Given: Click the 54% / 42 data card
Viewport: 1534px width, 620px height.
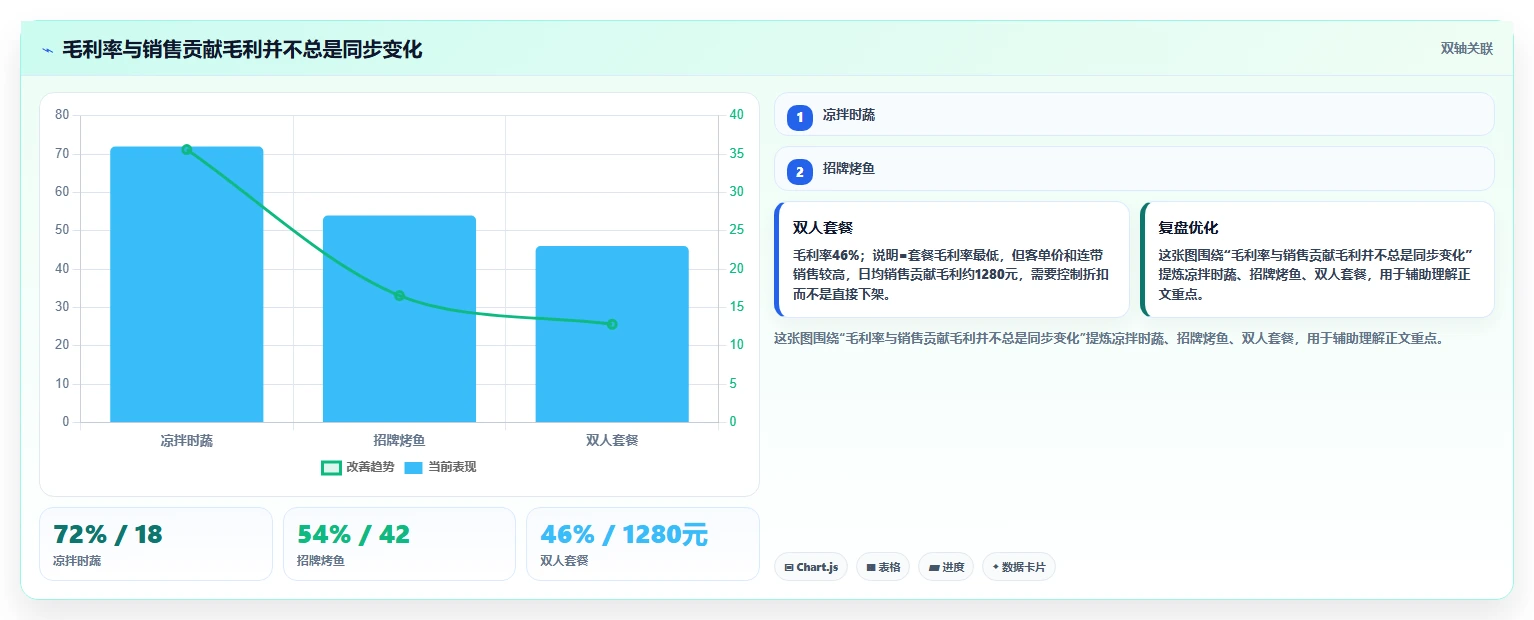Looking at the screenshot, I should (399, 544).
